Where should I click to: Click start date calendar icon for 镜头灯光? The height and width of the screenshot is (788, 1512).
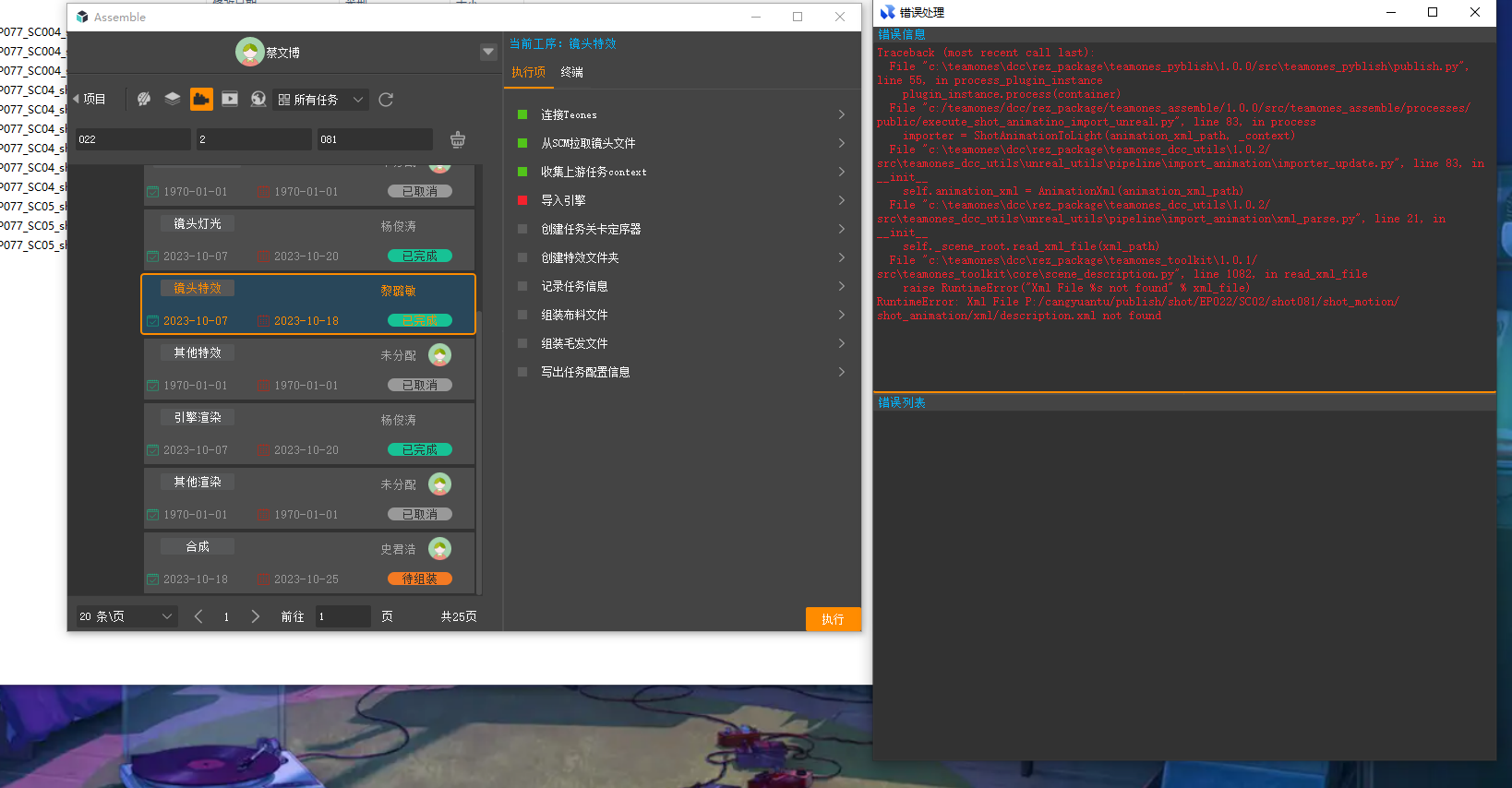(x=153, y=257)
